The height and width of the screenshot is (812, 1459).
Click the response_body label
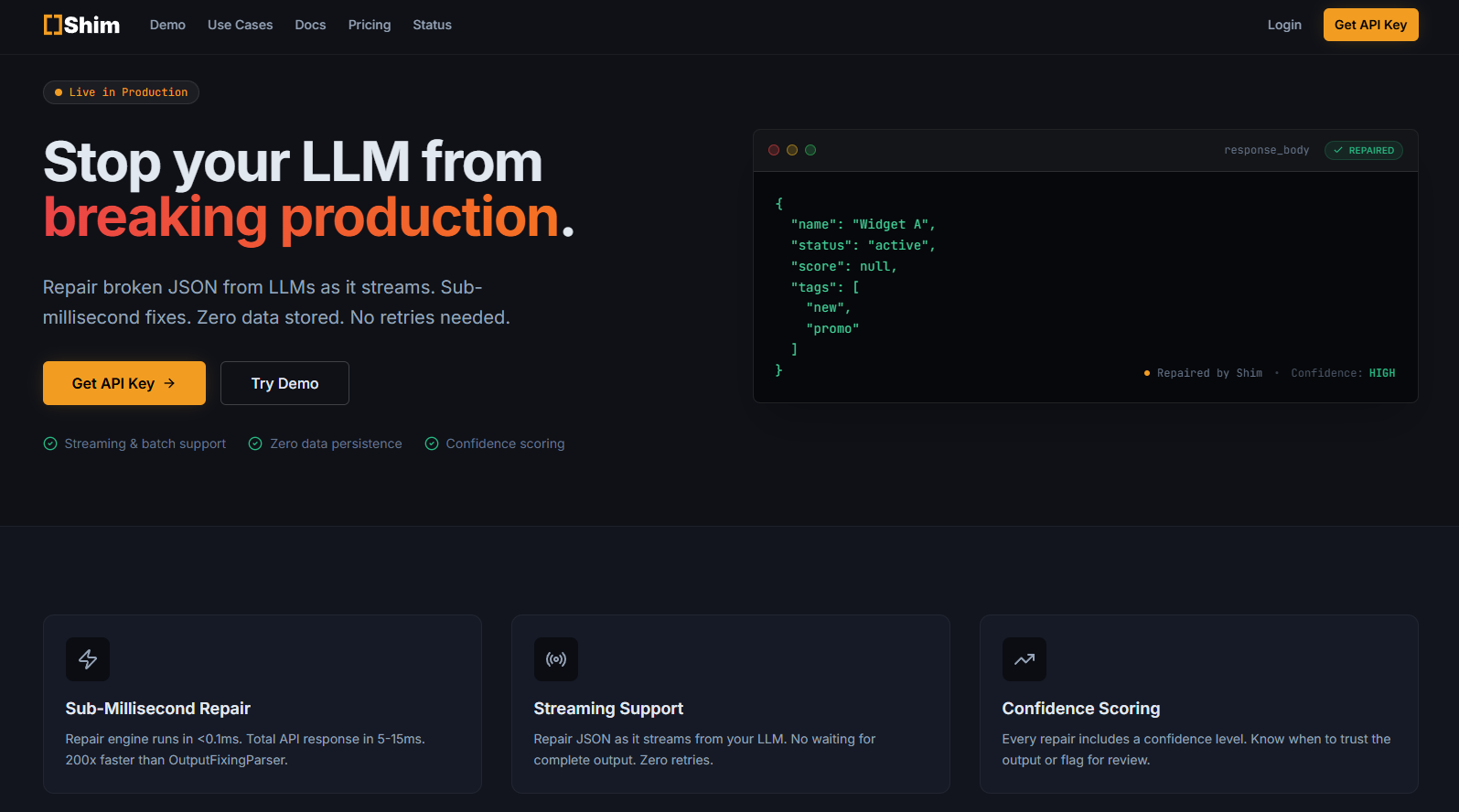(1266, 150)
